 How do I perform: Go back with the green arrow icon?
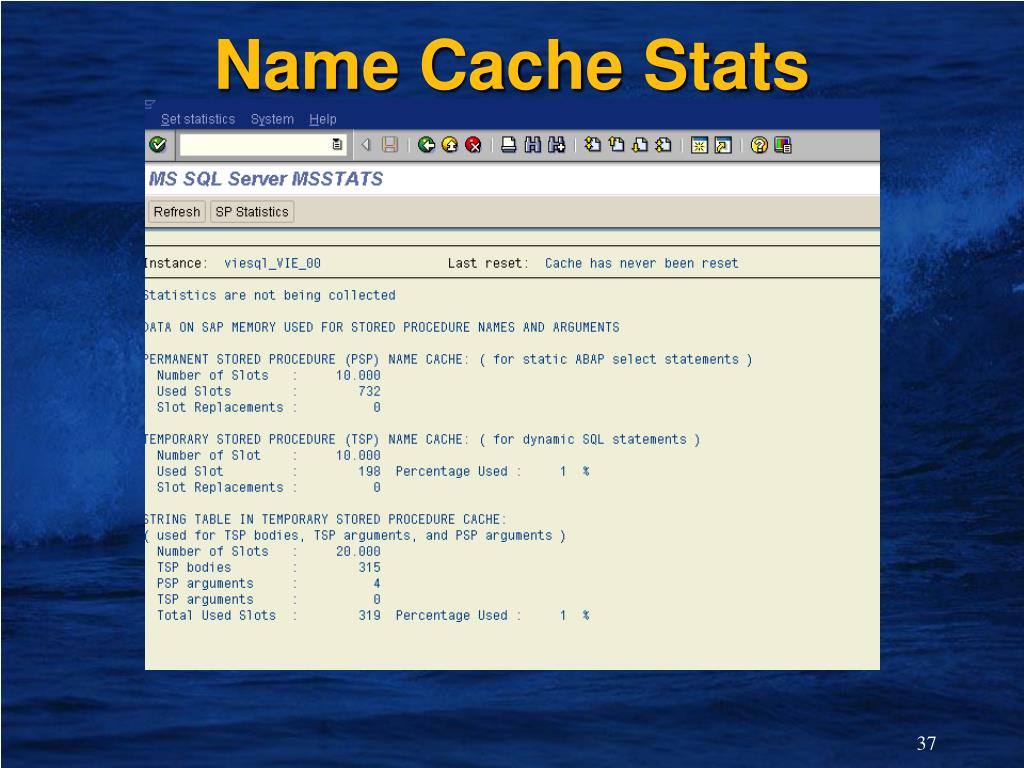point(426,144)
